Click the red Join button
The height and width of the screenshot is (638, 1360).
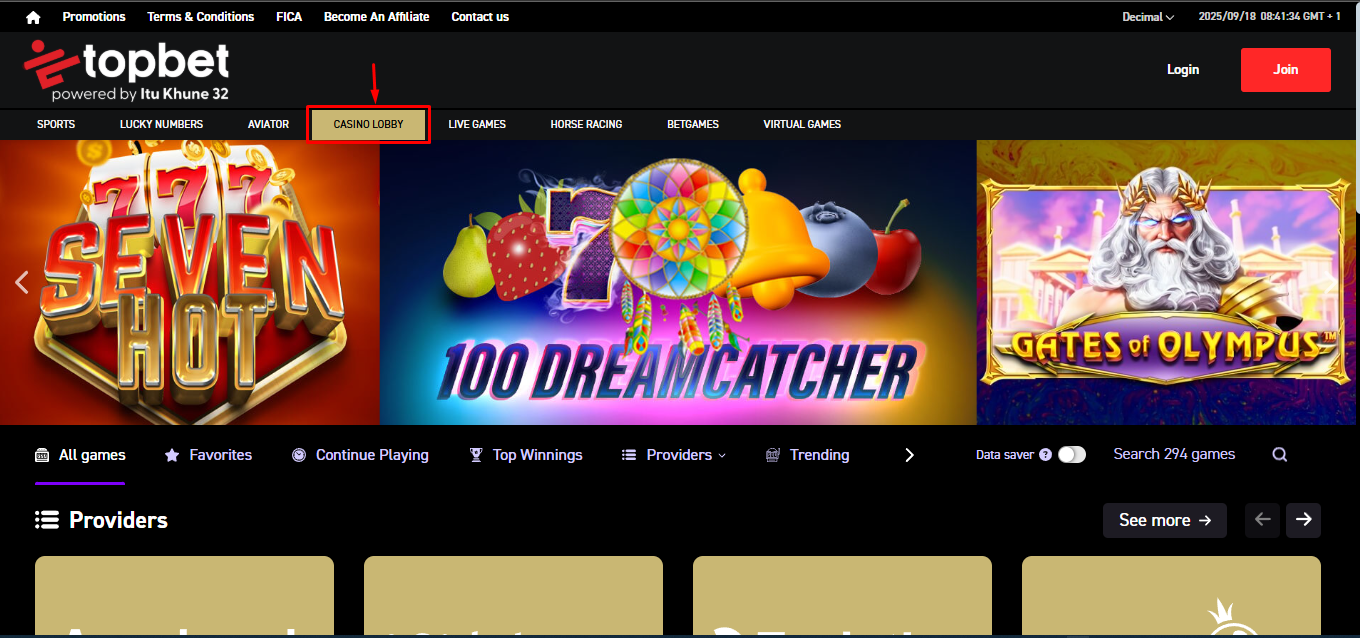pyautogui.click(x=1285, y=69)
